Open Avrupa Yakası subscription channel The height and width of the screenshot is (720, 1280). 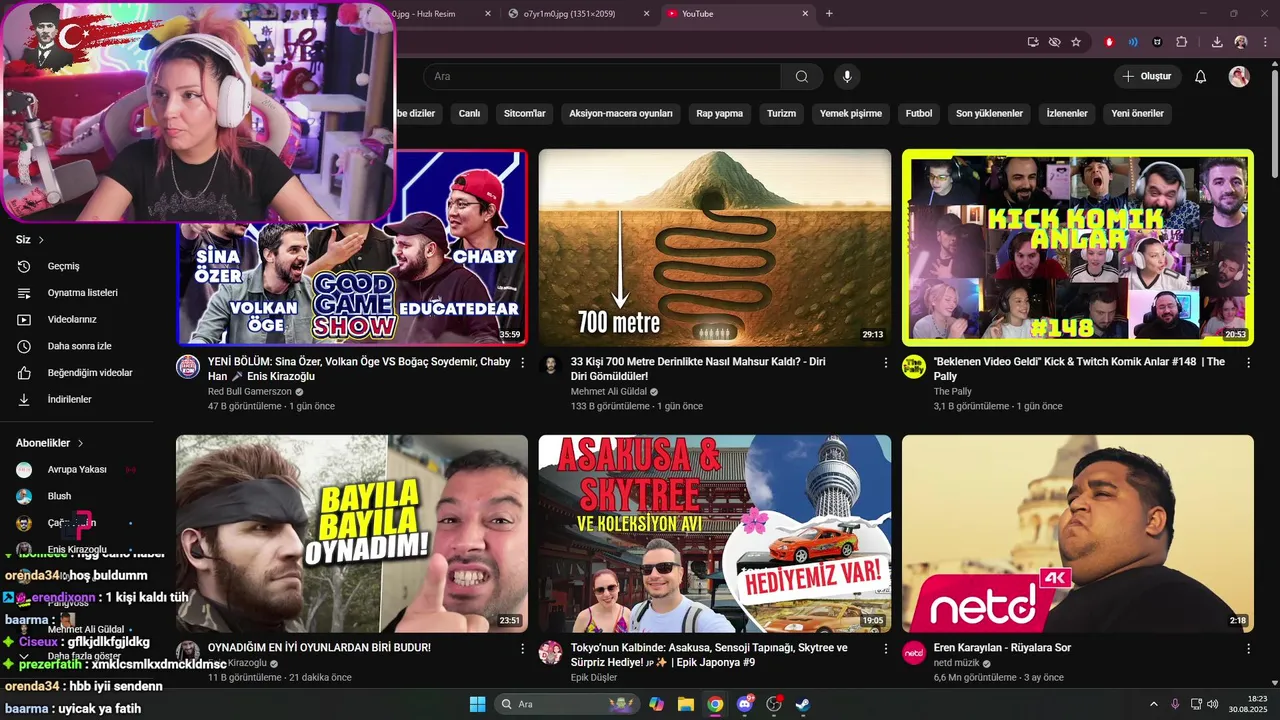tap(78, 469)
